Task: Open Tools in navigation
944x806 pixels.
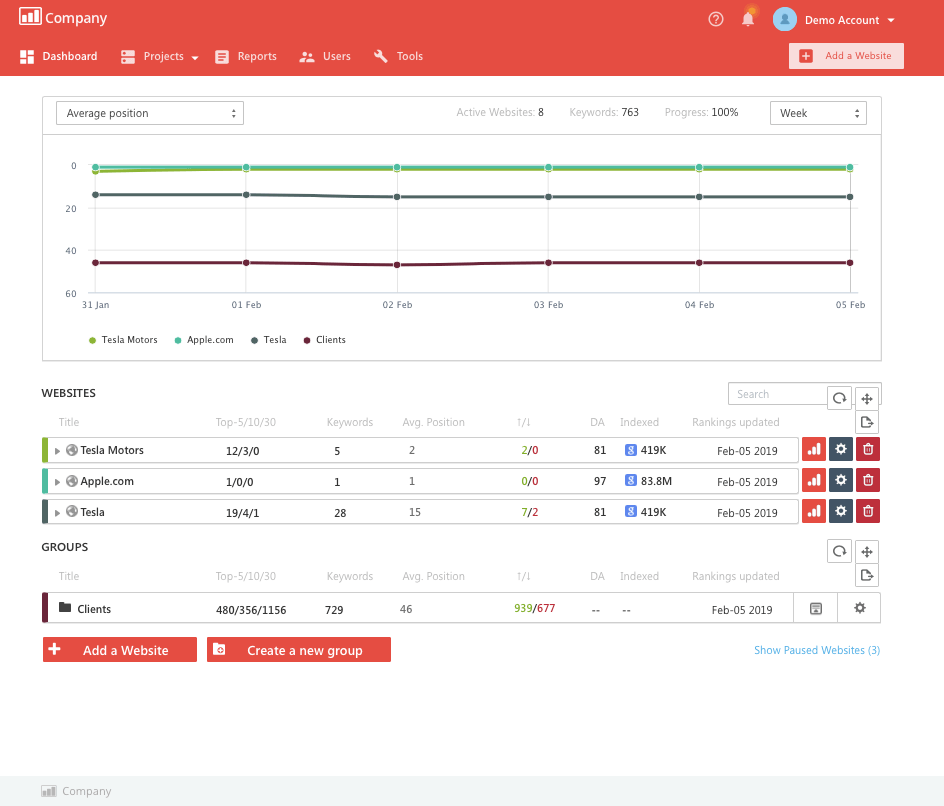Action: [398, 57]
